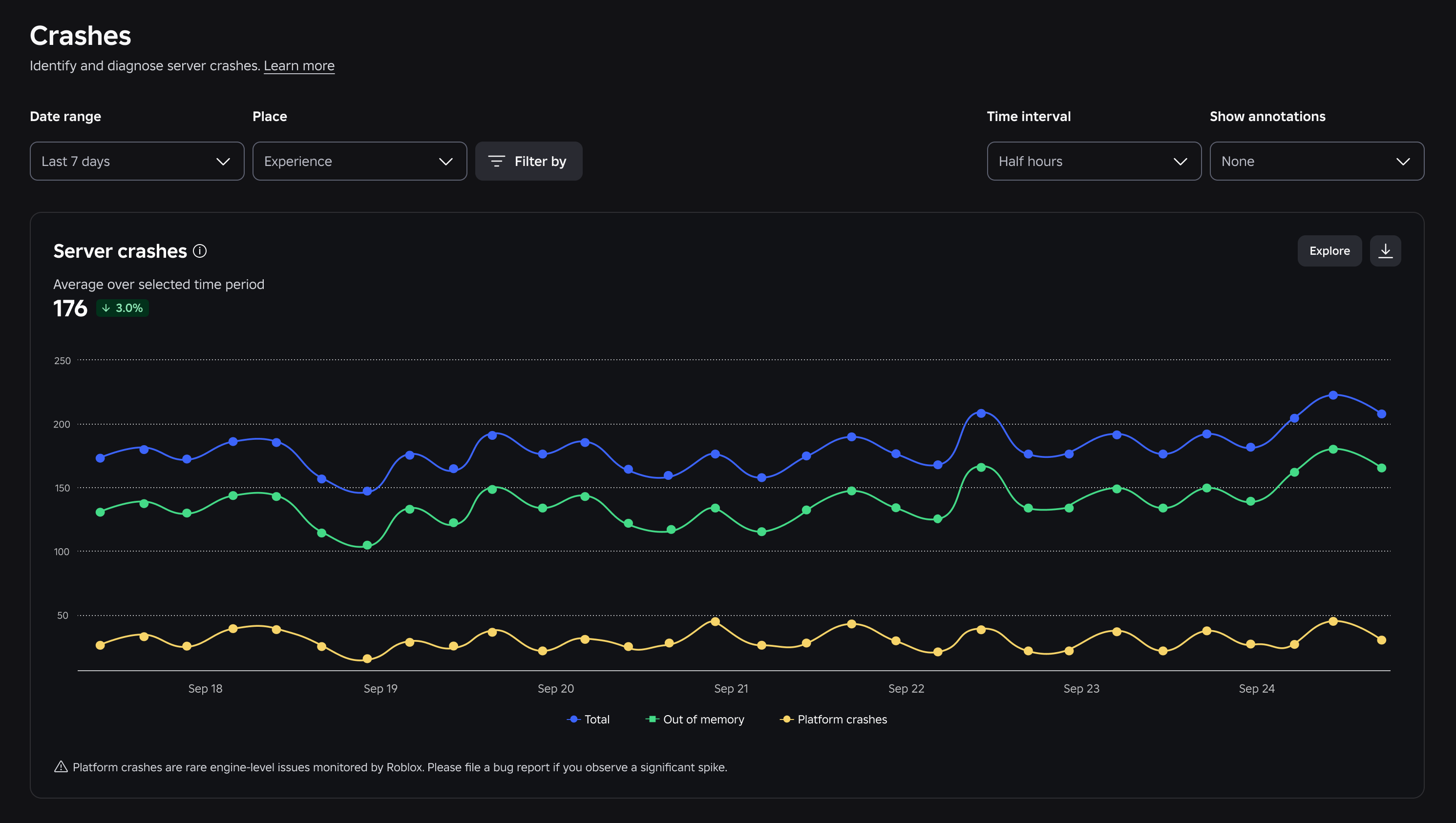Click the Total peak point on Sep 22
The height and width of the screenshot is (823, 1456).
coord(981,413)
